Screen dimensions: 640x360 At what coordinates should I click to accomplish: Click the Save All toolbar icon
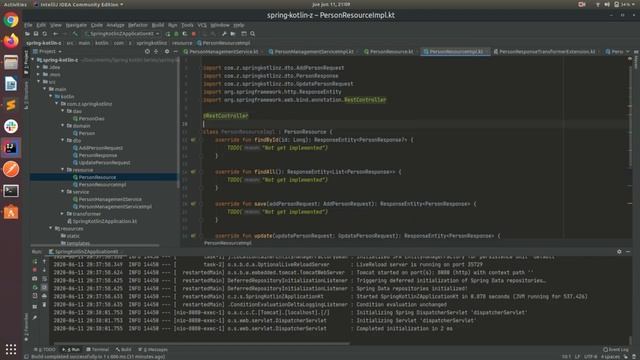click(x=36, y=34)
